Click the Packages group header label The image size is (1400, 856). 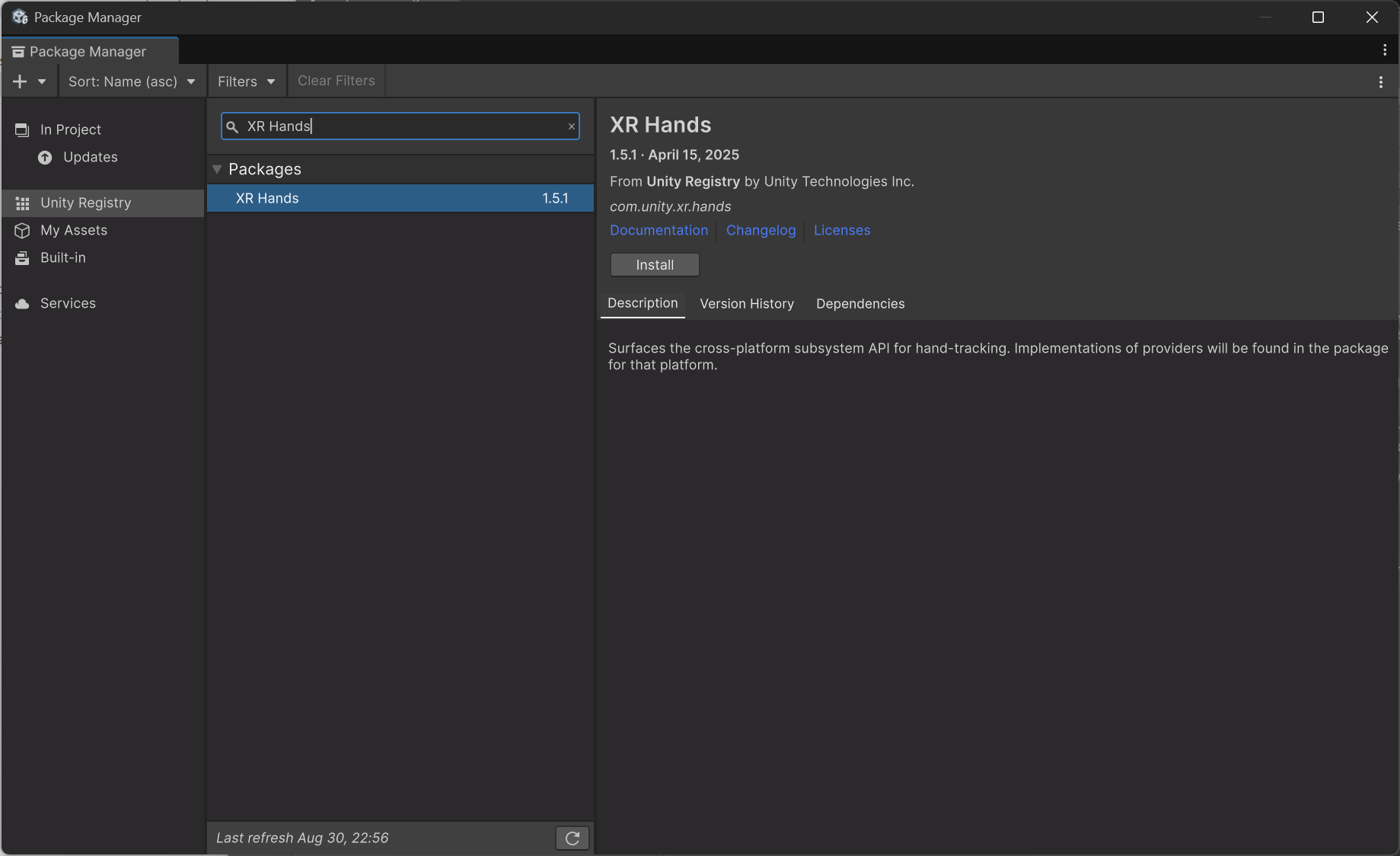pyautogui.click(x=265, y=169)
